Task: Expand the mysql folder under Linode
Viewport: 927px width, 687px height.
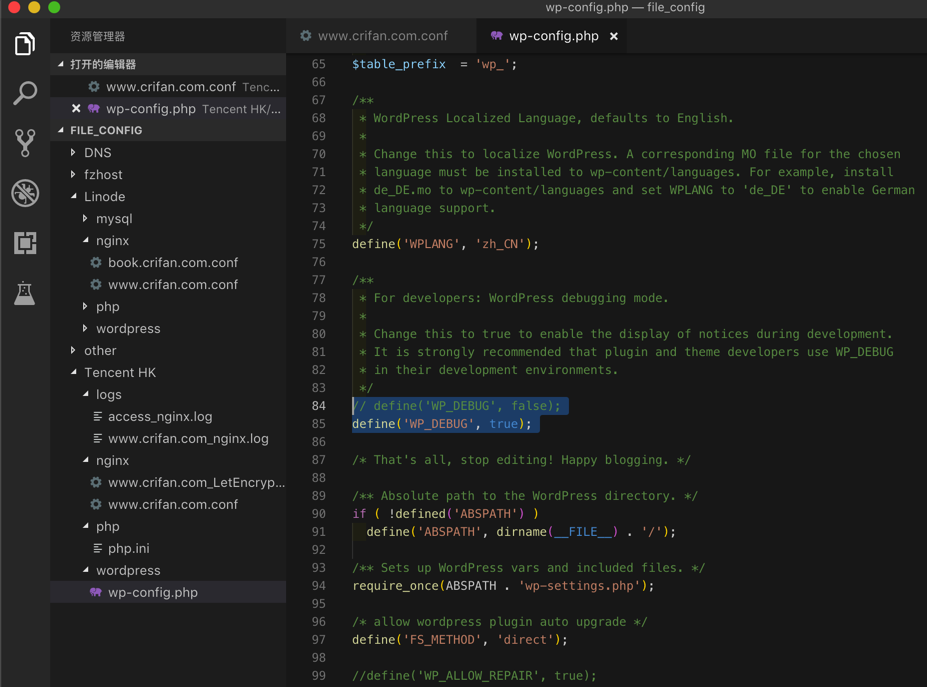Action: pyautogui.click(x=113, y=219)
